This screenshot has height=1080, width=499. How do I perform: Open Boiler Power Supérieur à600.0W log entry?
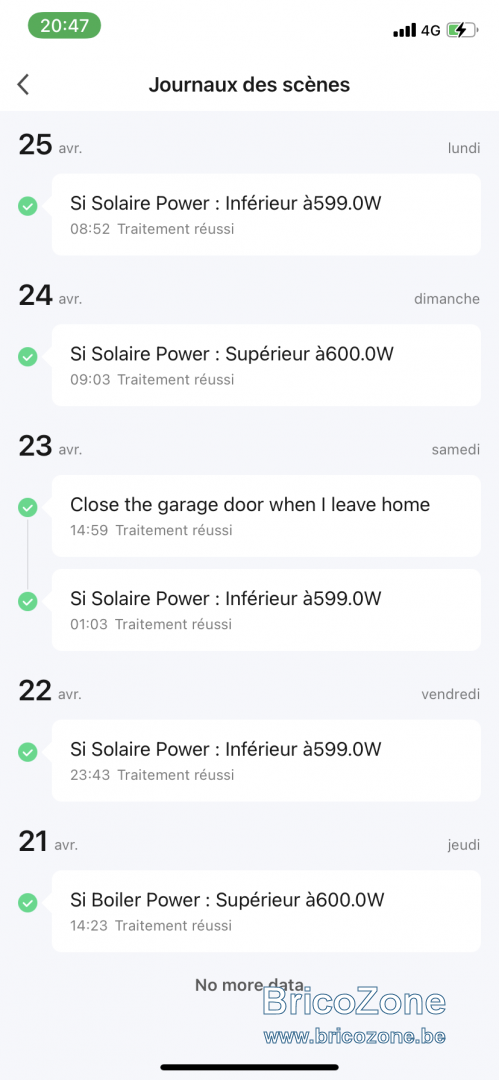tap(266, 911)
